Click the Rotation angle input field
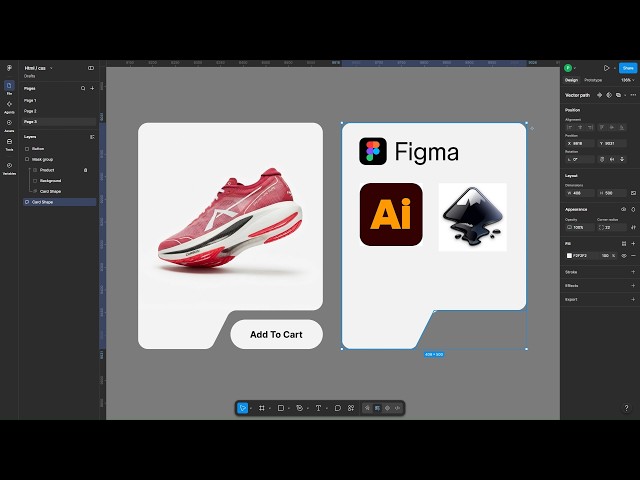The width and height of the screenshot is (640, 480). click(x=580, y=159)
